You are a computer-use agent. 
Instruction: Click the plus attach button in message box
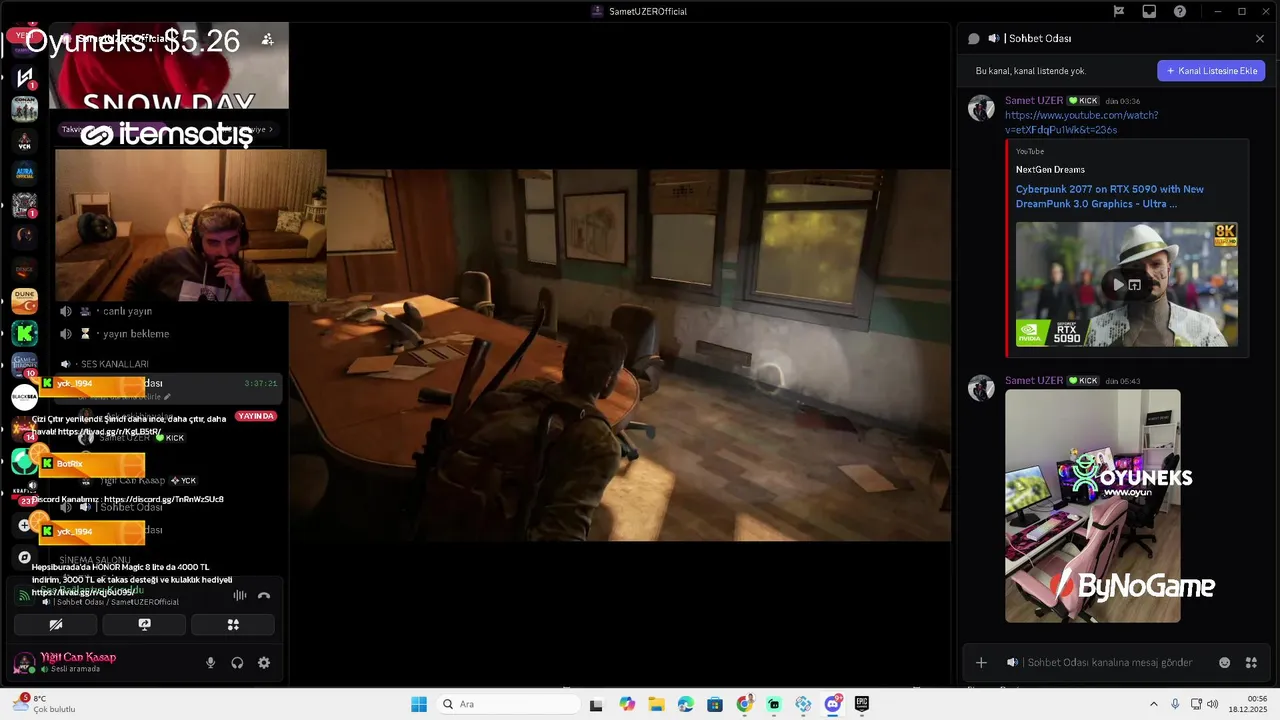pos(981,662)
